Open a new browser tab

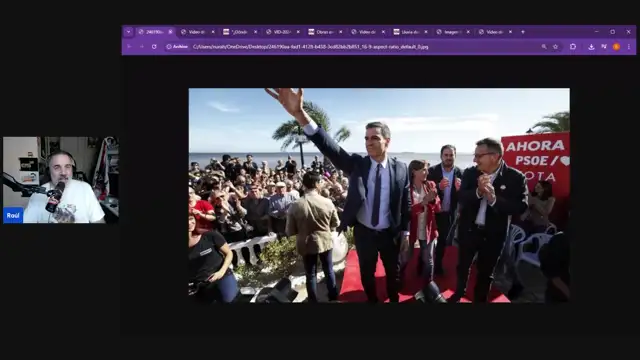(x=523, y=32)
